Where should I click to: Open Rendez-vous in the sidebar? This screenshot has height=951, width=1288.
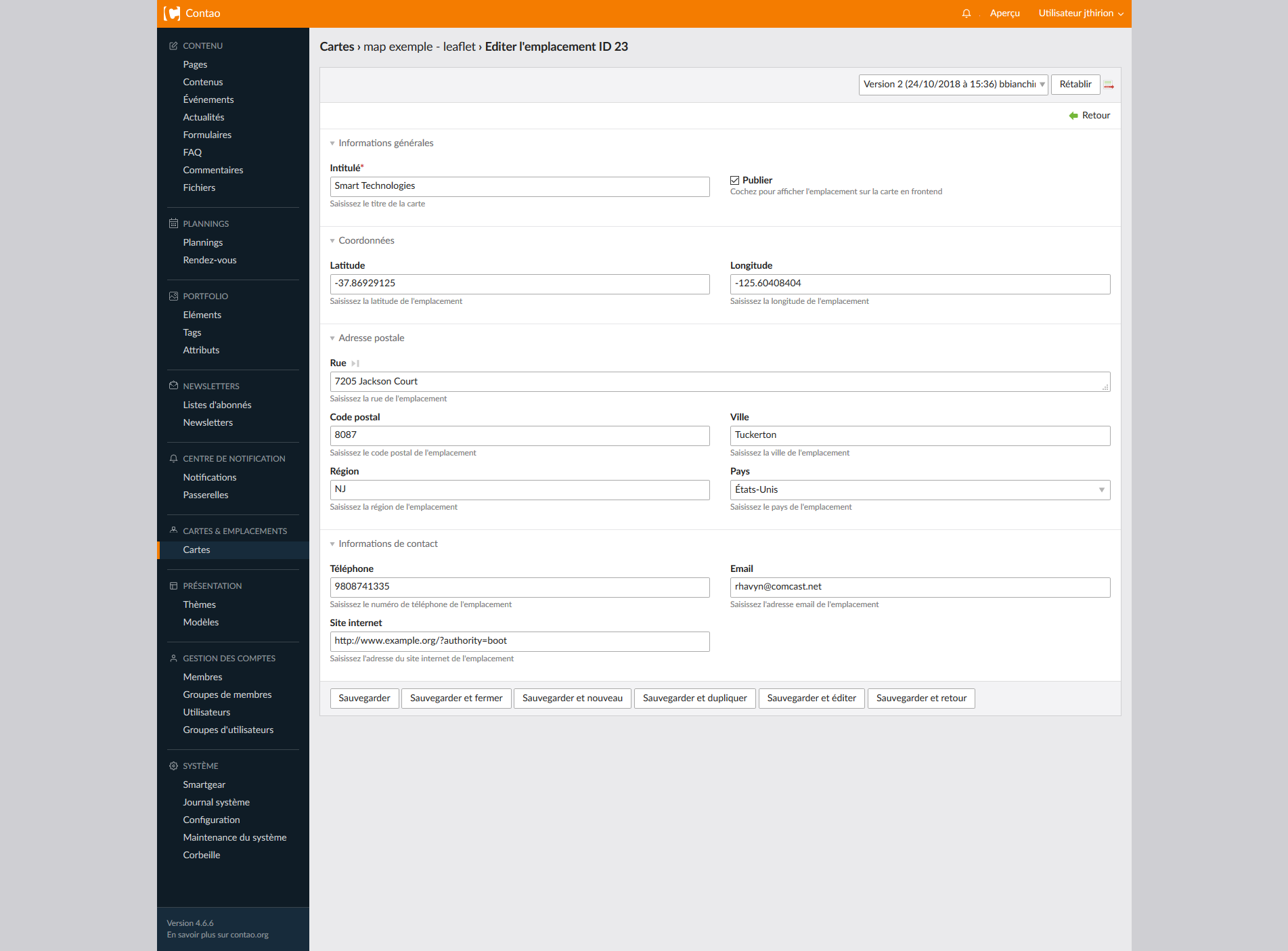(210, 260)
